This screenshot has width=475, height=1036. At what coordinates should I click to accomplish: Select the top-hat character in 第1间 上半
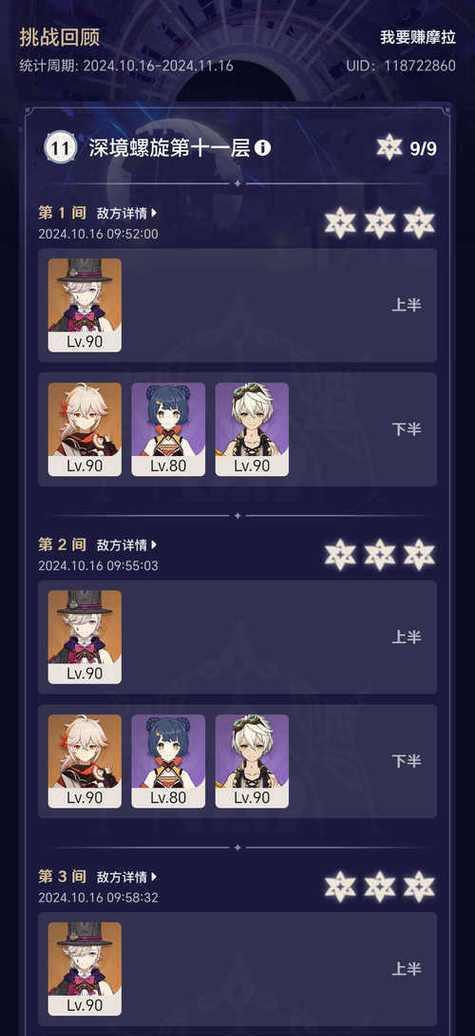[x=85, y=305]
